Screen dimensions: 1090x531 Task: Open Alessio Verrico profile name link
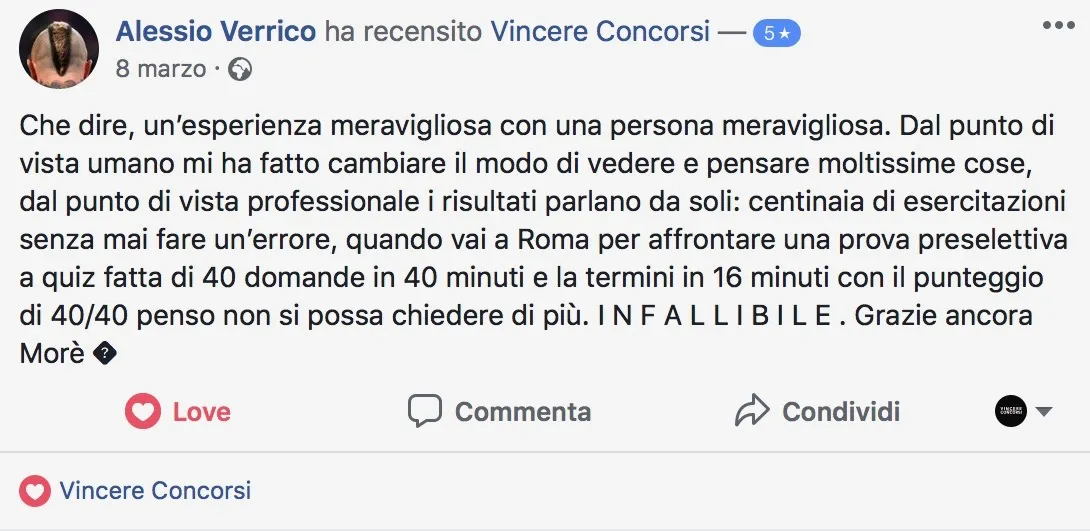pos(216,31)
